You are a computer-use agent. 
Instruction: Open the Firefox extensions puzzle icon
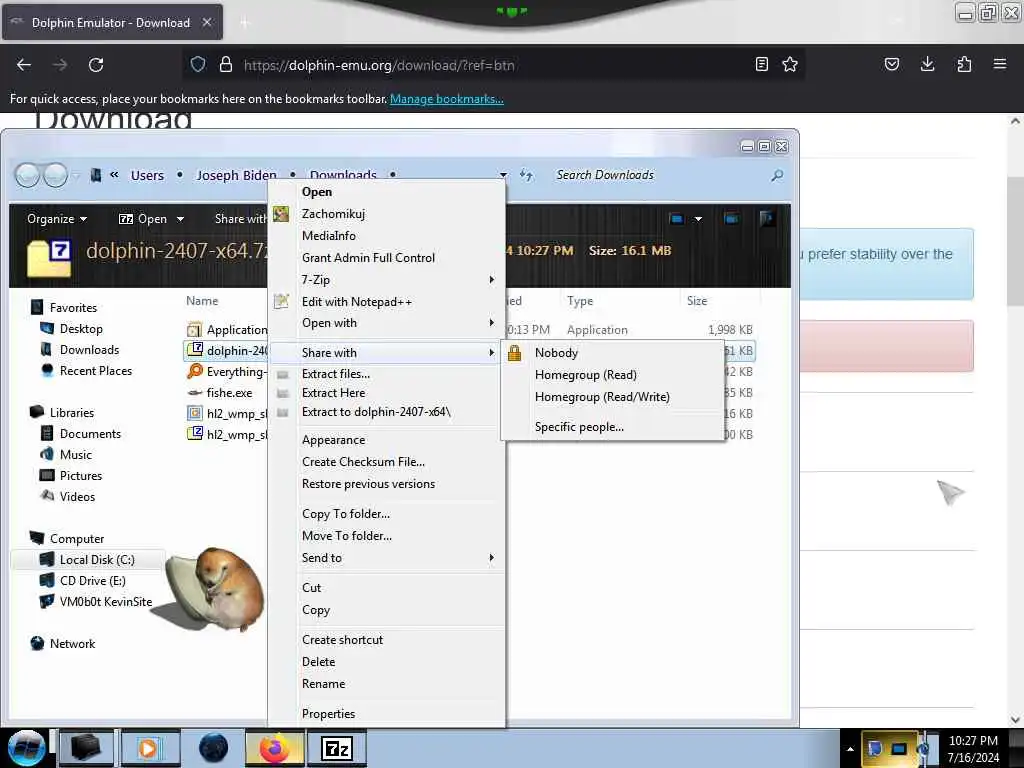click(x=964, y=64)
